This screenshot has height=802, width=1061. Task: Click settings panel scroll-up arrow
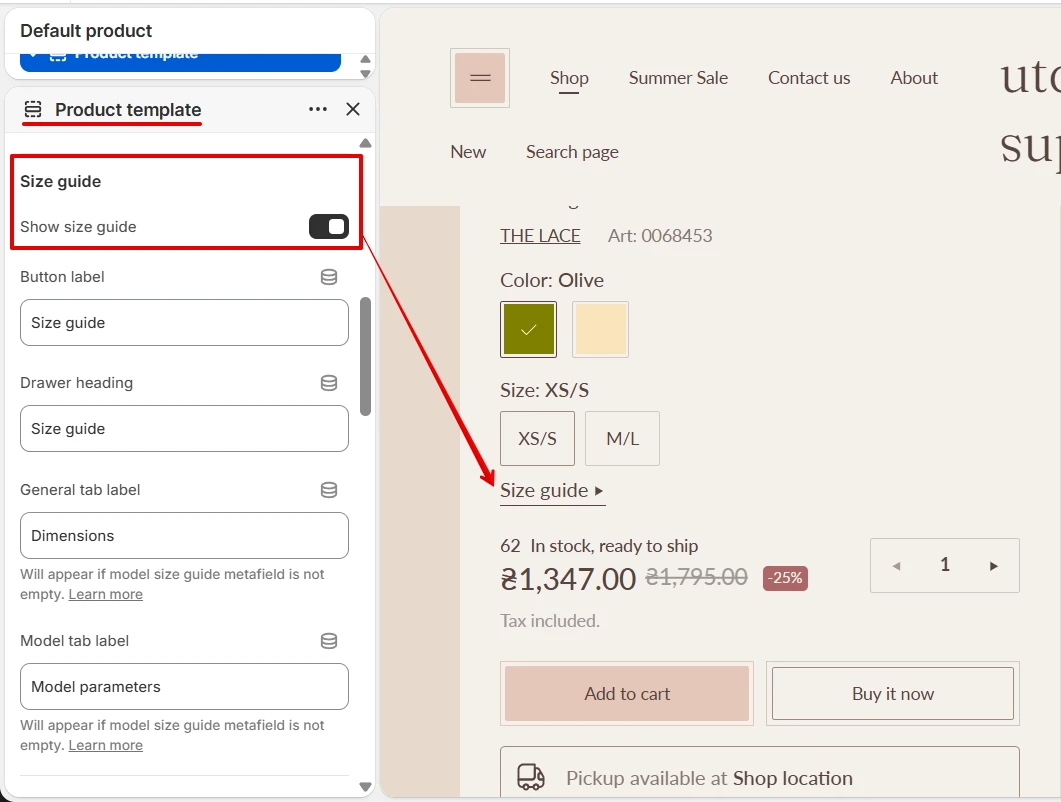[x=365, y=143]
